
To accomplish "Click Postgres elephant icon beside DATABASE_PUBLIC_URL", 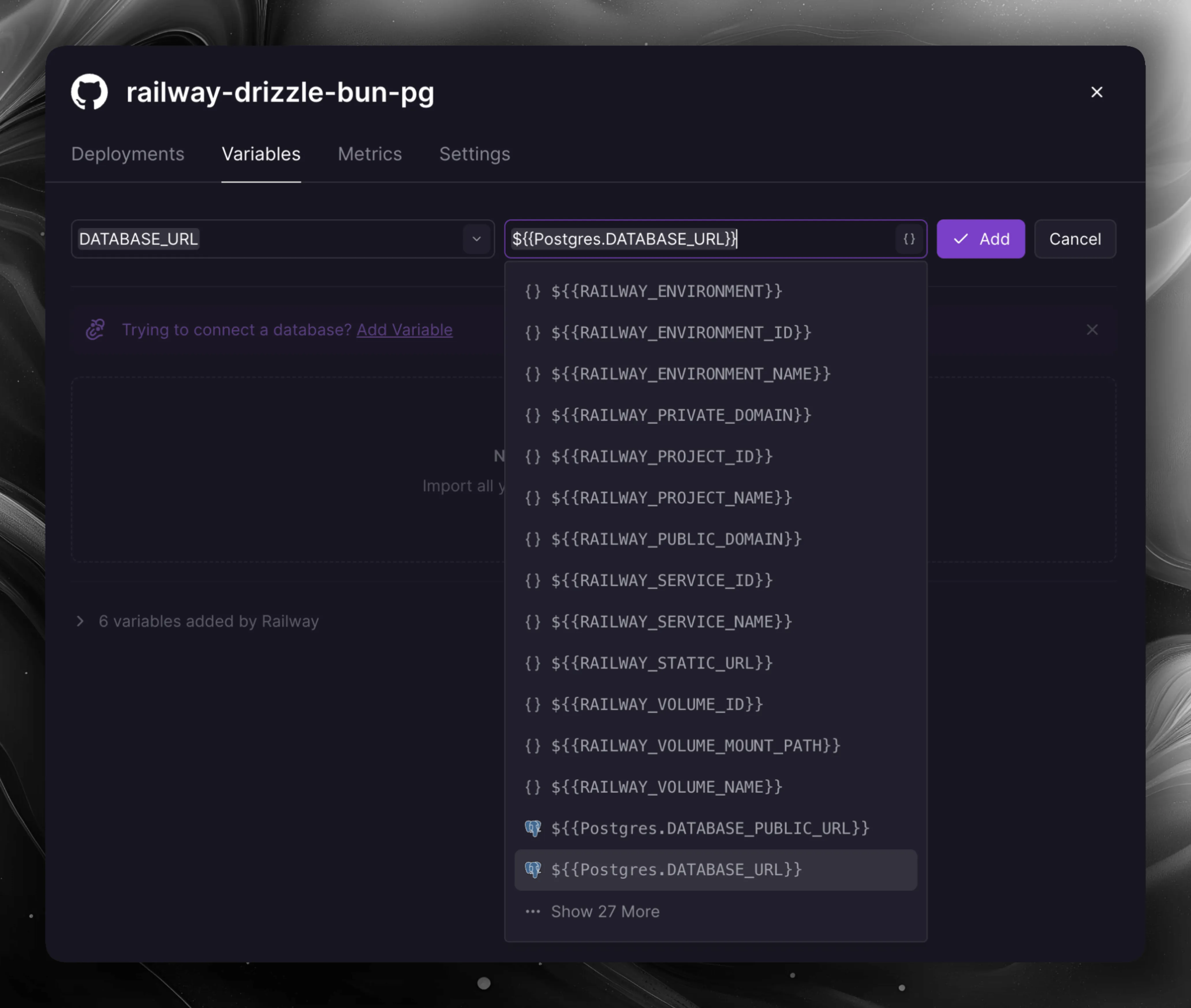I will [x=533, y=828].
